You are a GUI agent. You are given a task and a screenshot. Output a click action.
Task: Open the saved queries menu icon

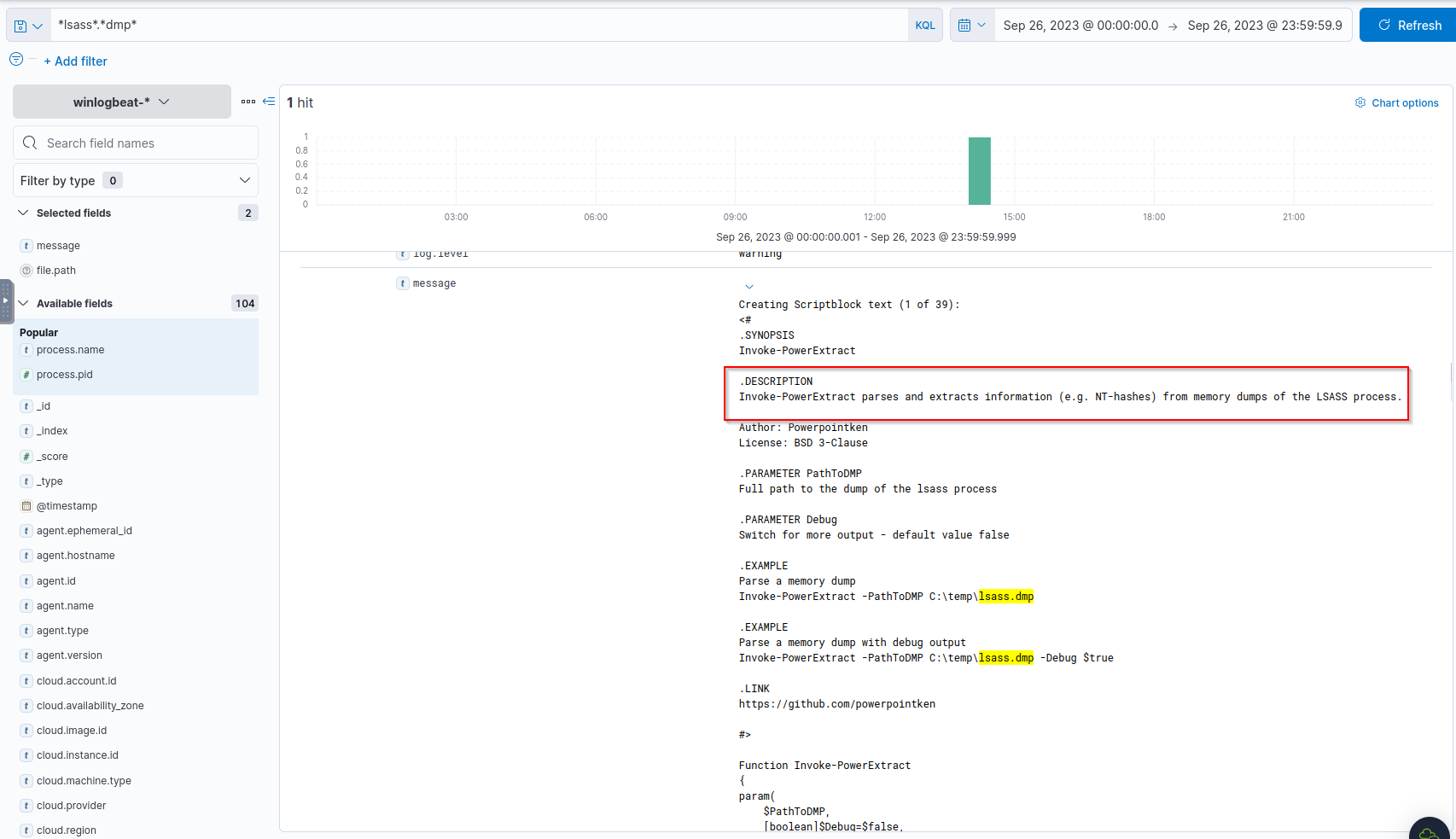tap(28, 26)
